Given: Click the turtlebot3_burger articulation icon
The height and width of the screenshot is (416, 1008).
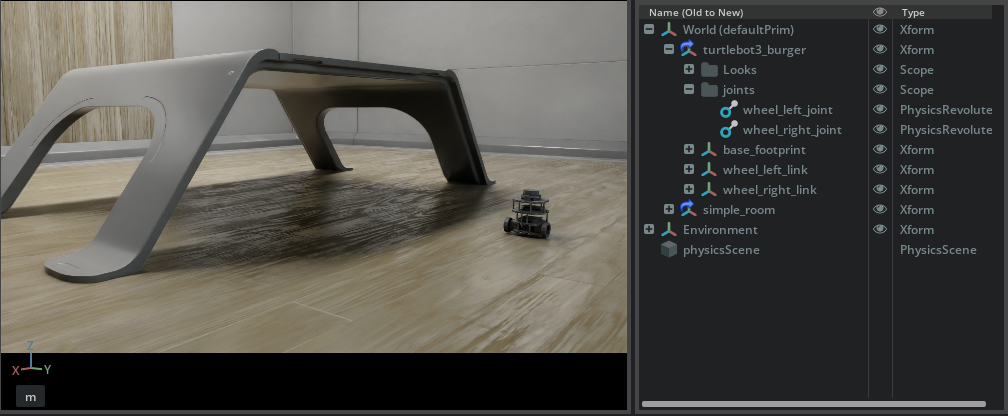Looking at the screenshot, I should pos(688,50).
